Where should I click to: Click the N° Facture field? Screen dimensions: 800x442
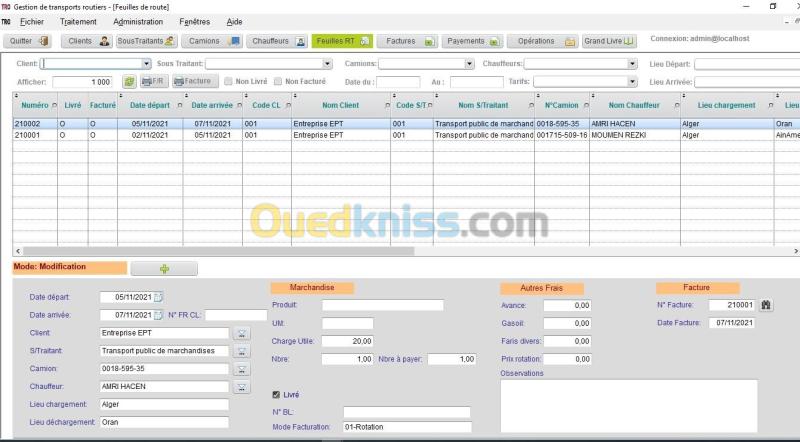(732, 305)
